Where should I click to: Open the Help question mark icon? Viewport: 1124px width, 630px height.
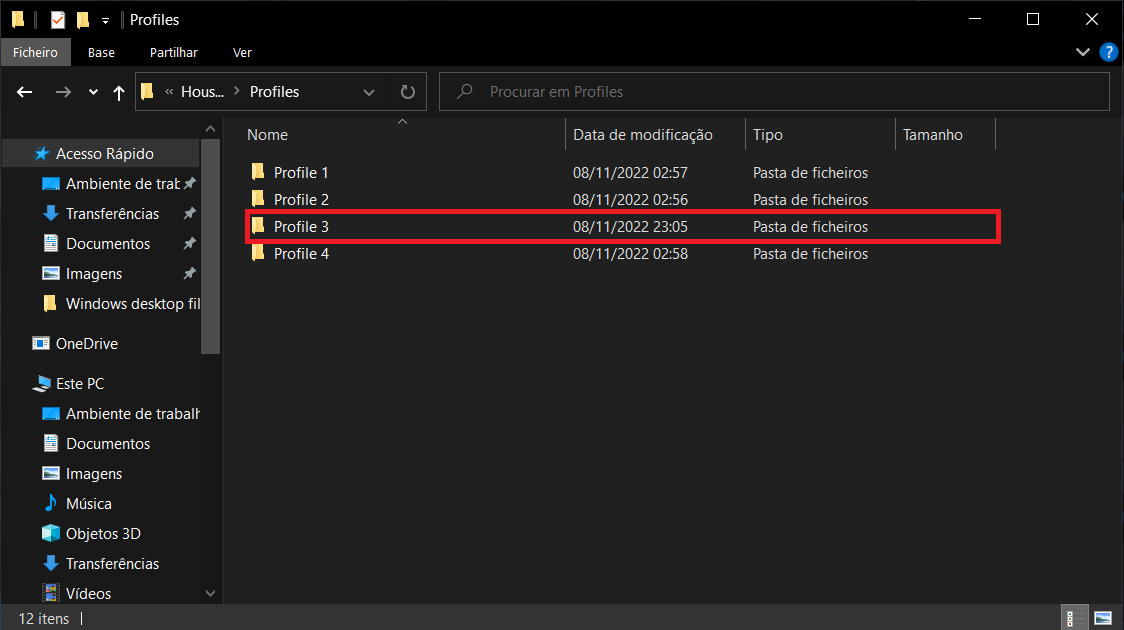1108,52
